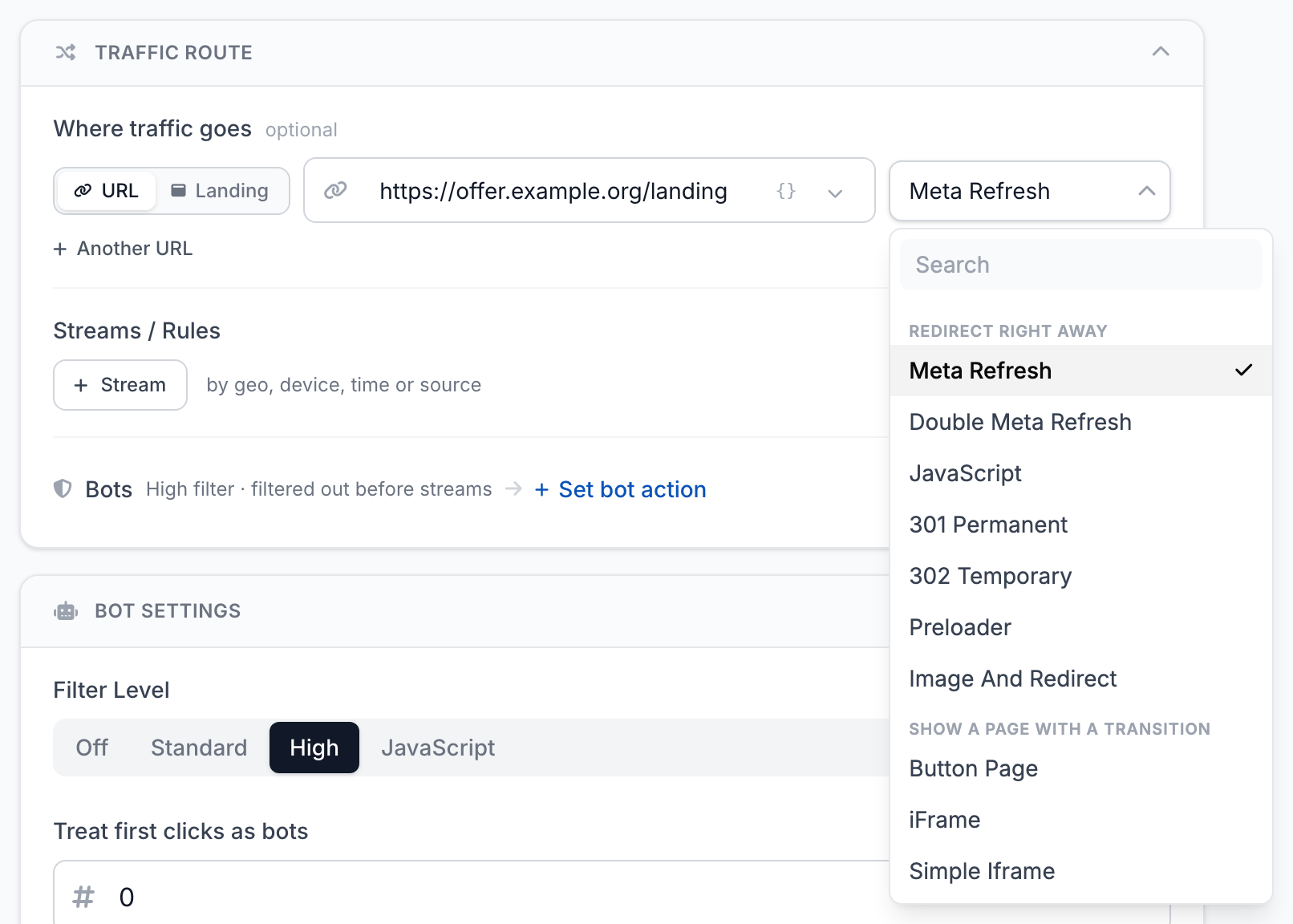Open Set bot action link
The image size is (1293, 924).
[621, 489]
